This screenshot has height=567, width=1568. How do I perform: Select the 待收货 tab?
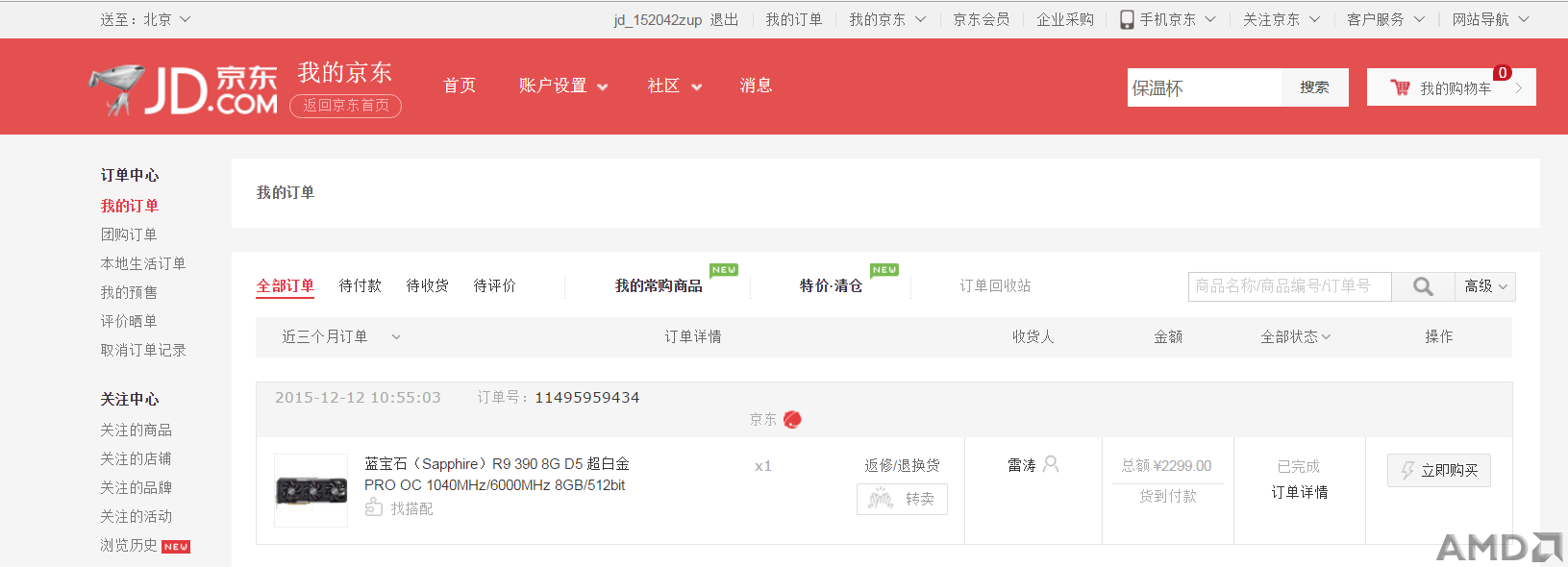tap(428, 285)
